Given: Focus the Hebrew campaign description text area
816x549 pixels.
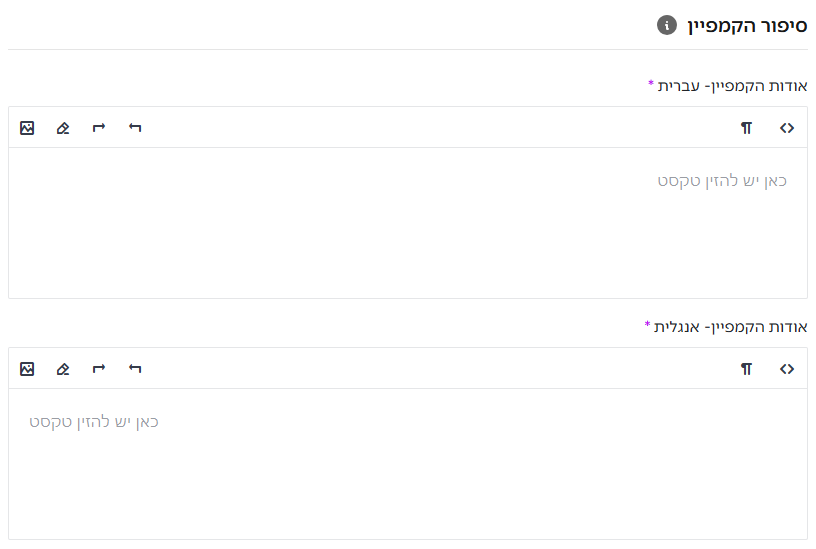Looking at the screenshot, I should (408, 223).
